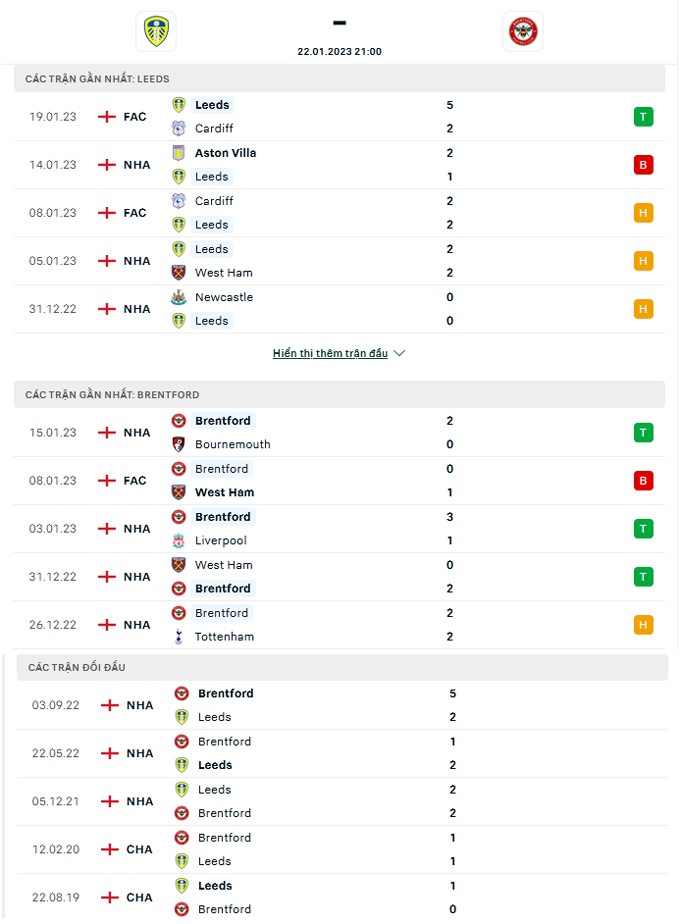Click the Newcastle team badge

coord(179,297)
